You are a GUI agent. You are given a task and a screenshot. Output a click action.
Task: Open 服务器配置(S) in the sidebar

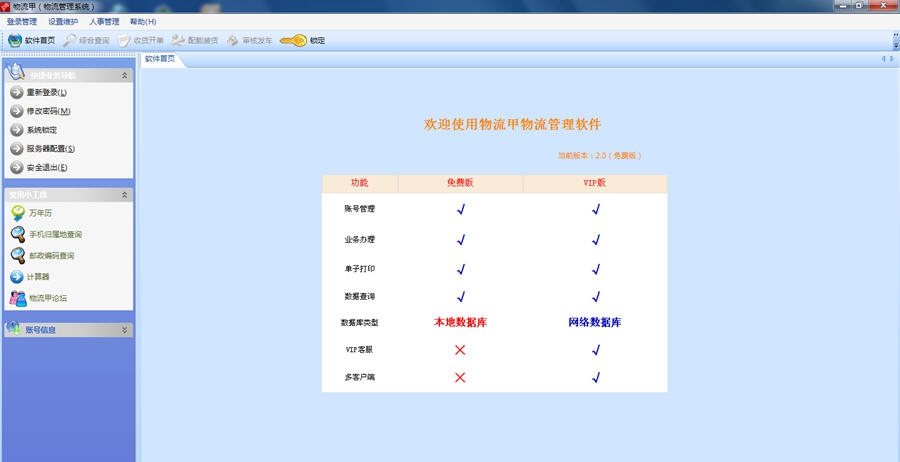point(42,149)
